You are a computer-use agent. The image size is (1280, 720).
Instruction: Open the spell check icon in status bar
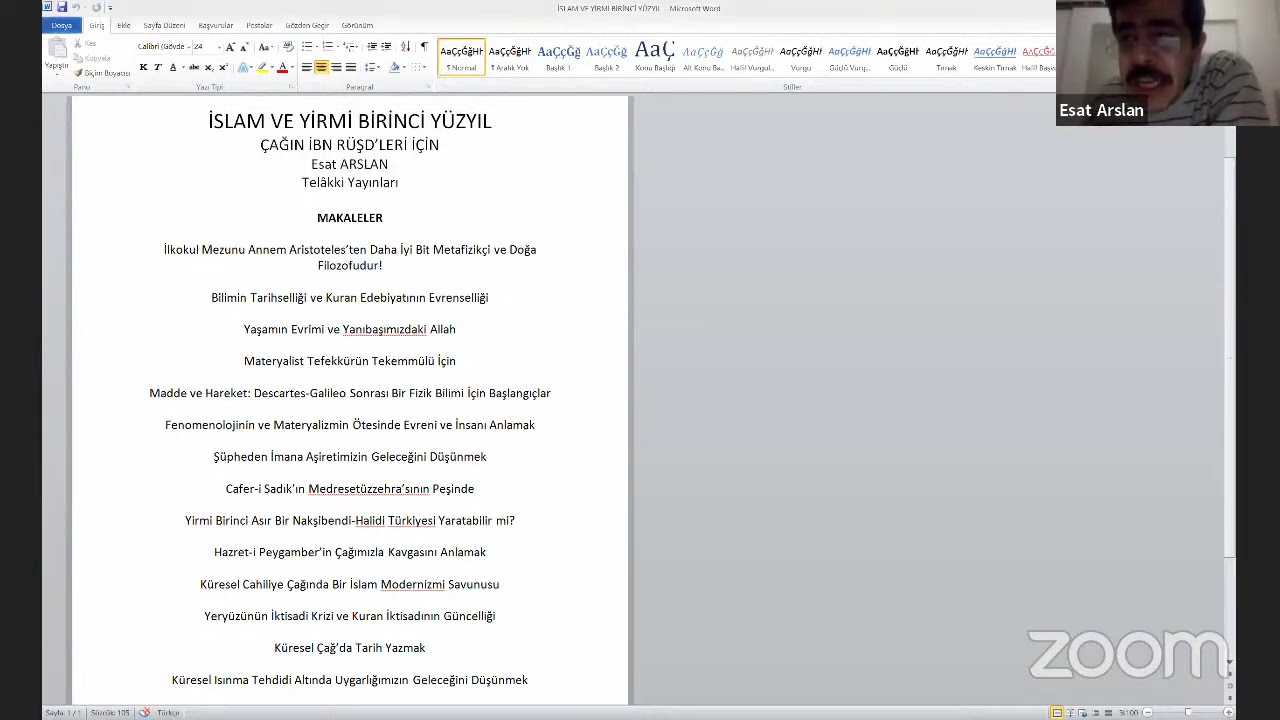pos(145,712)
